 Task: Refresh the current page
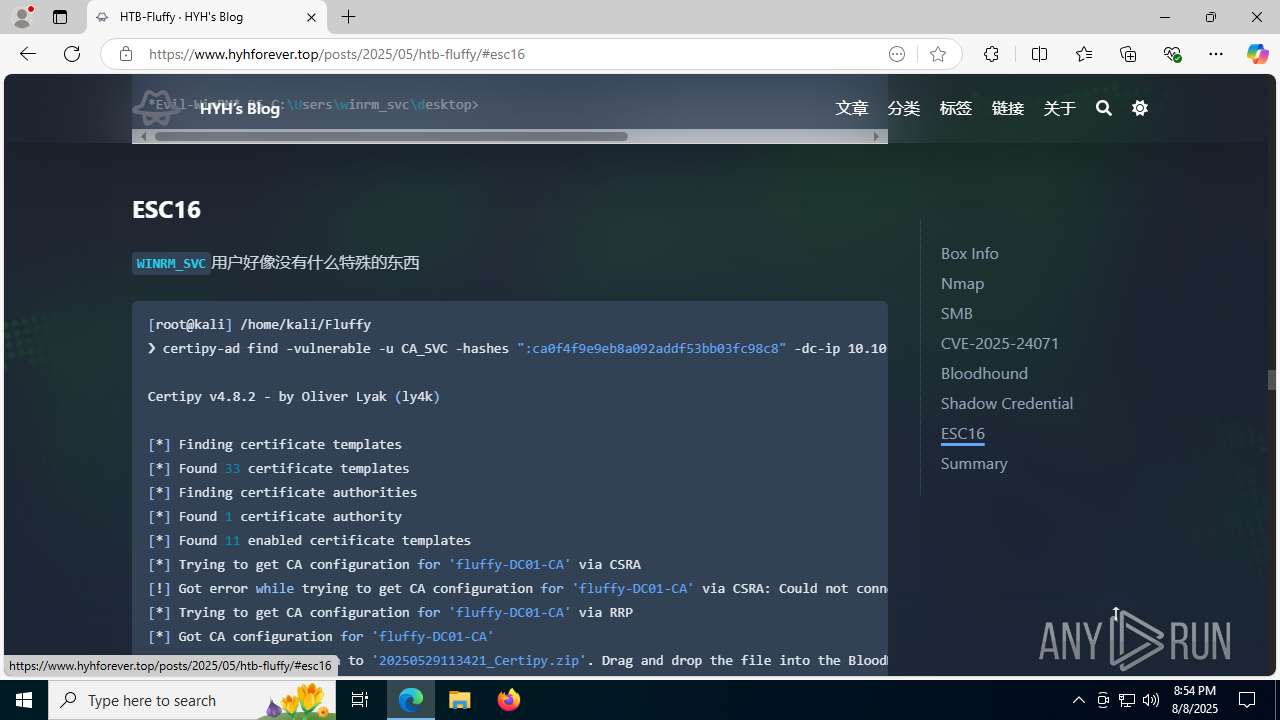[72, 54]
